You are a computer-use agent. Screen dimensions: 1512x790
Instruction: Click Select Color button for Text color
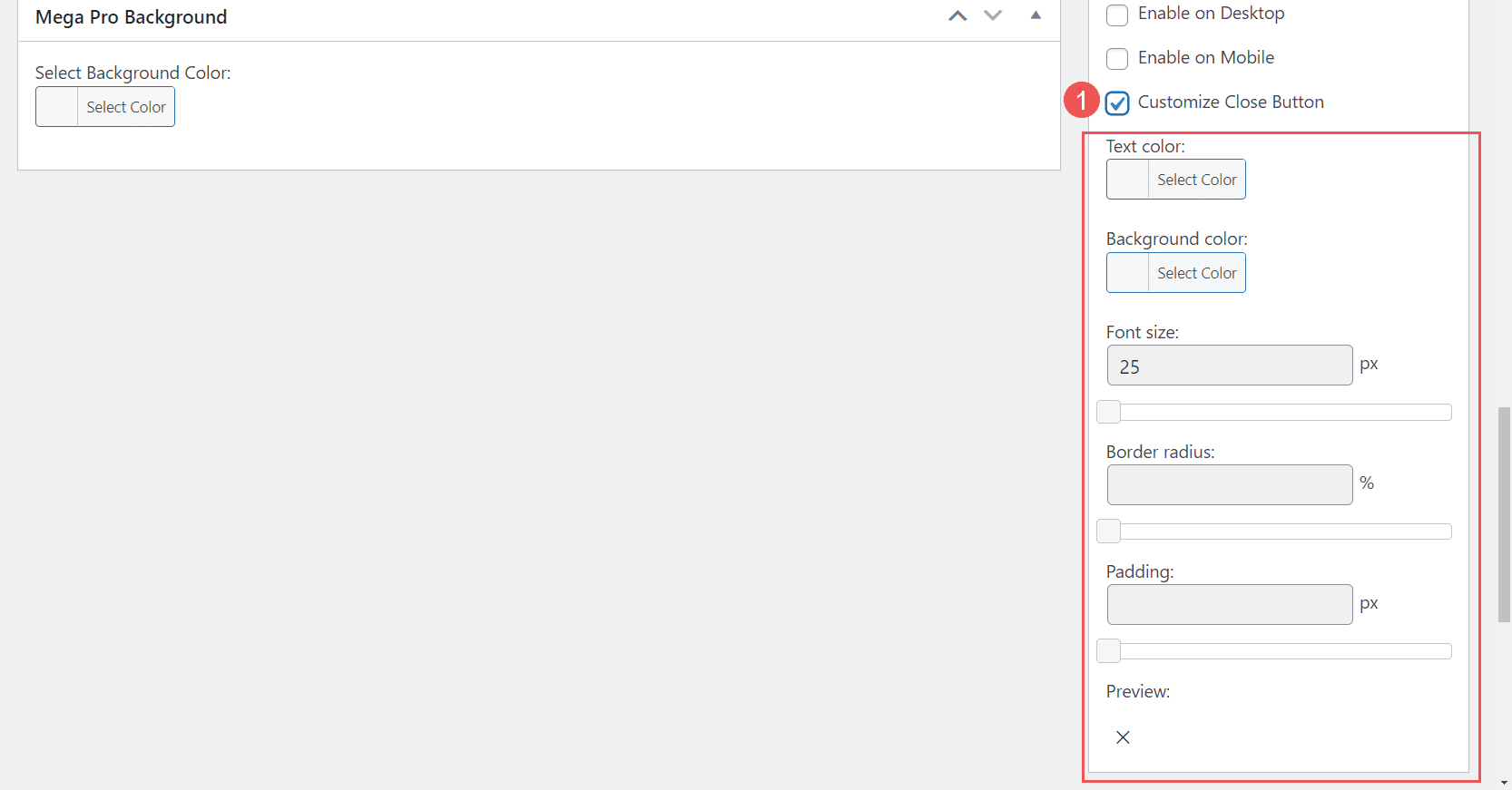pos(1196,180)
